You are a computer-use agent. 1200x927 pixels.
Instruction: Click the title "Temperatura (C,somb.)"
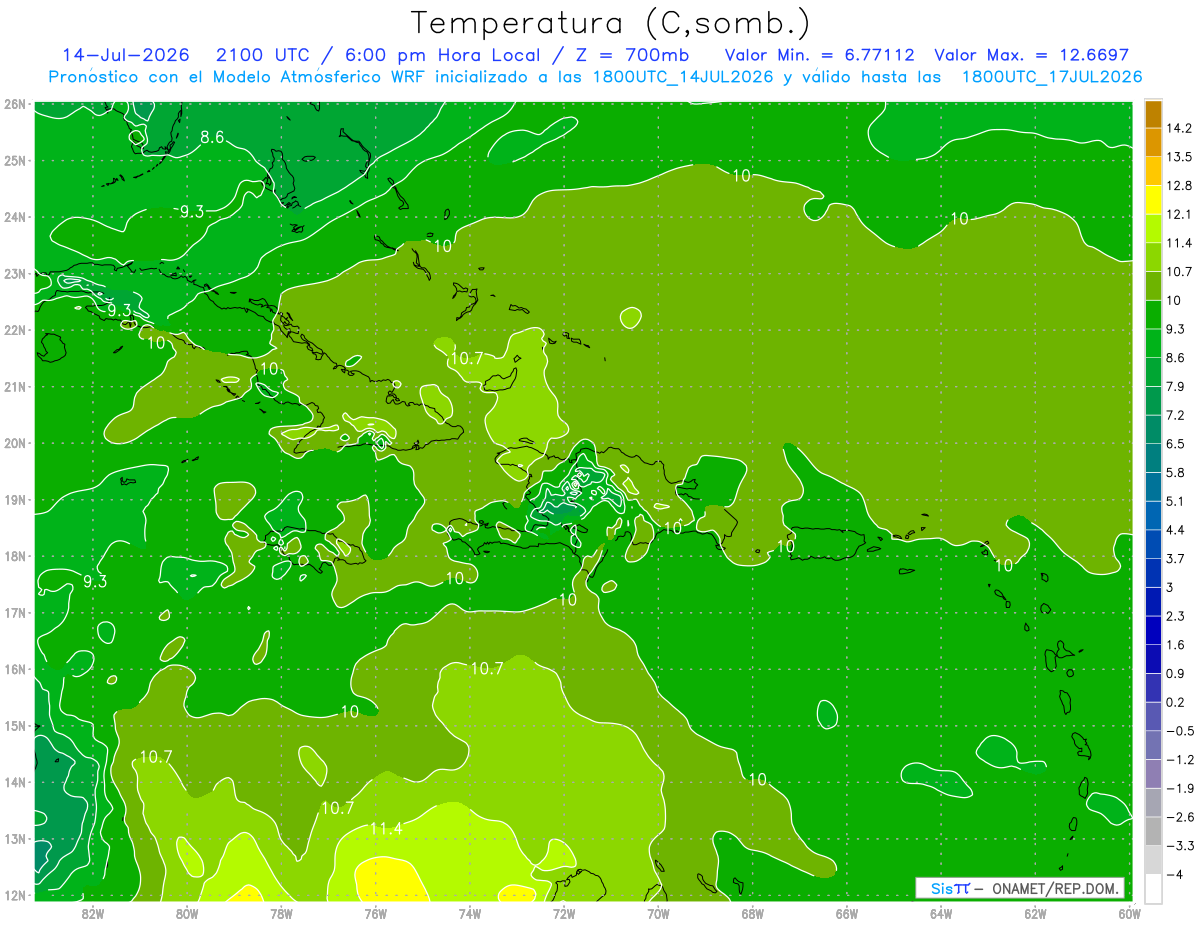[x=611, y=23]
